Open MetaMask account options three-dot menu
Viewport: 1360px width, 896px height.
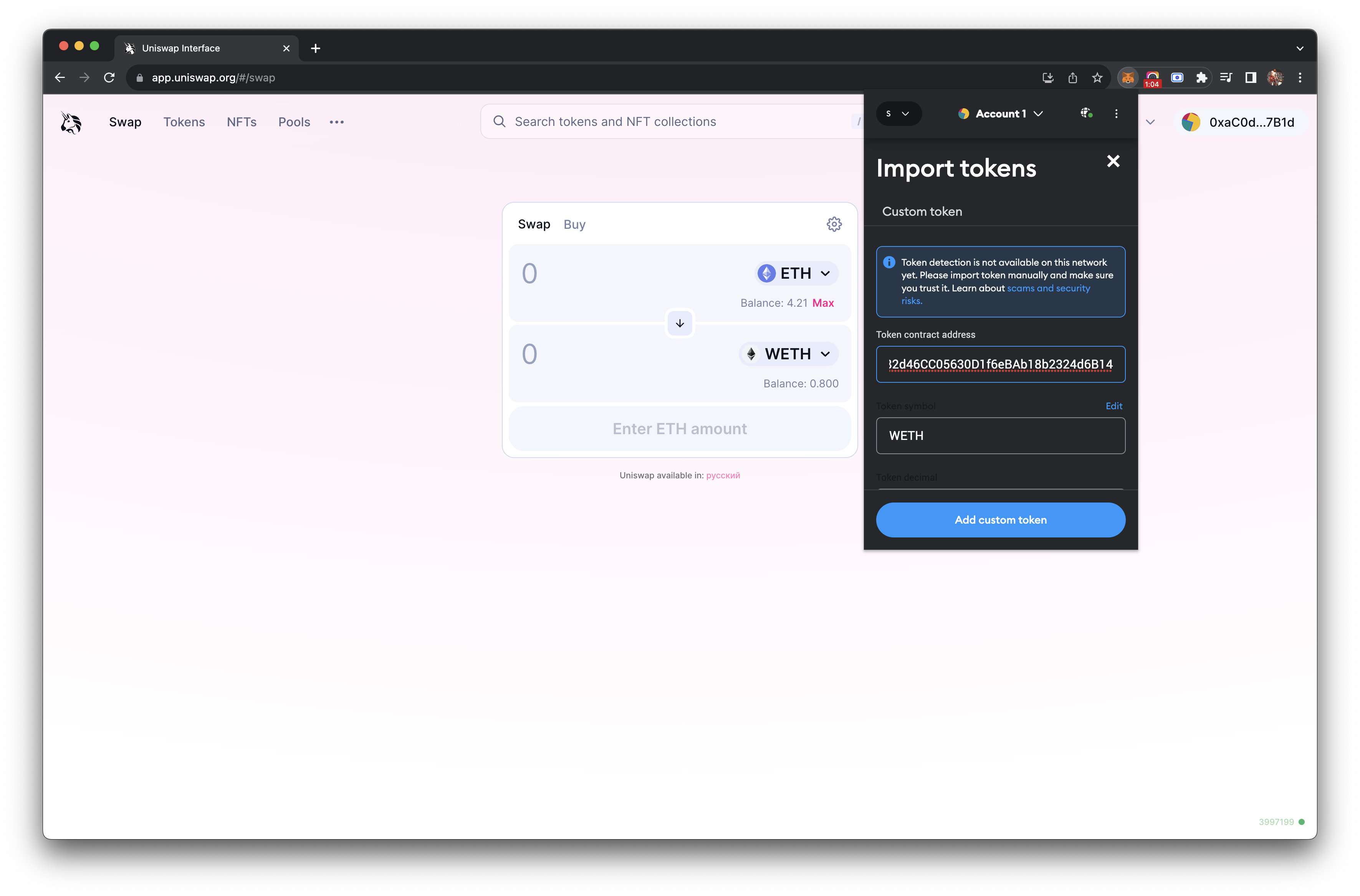(x=1116, y=114)
